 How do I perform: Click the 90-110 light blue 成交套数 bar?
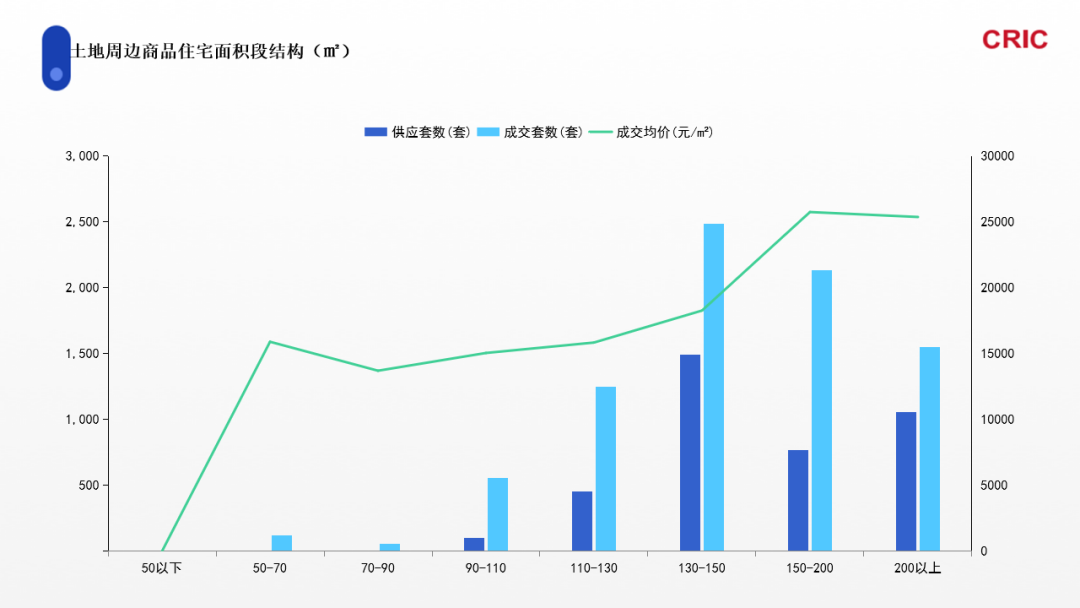point(498,514)
